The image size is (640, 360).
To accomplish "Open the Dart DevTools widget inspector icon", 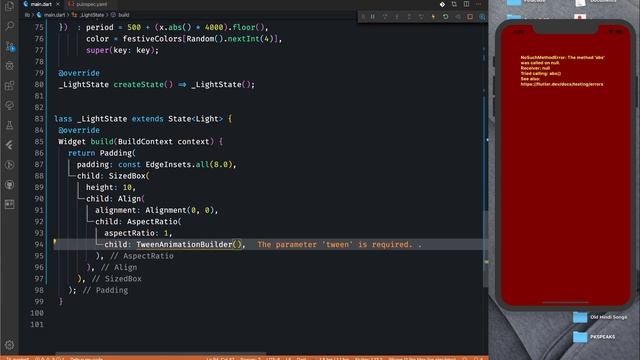I will tap(482, 17).
